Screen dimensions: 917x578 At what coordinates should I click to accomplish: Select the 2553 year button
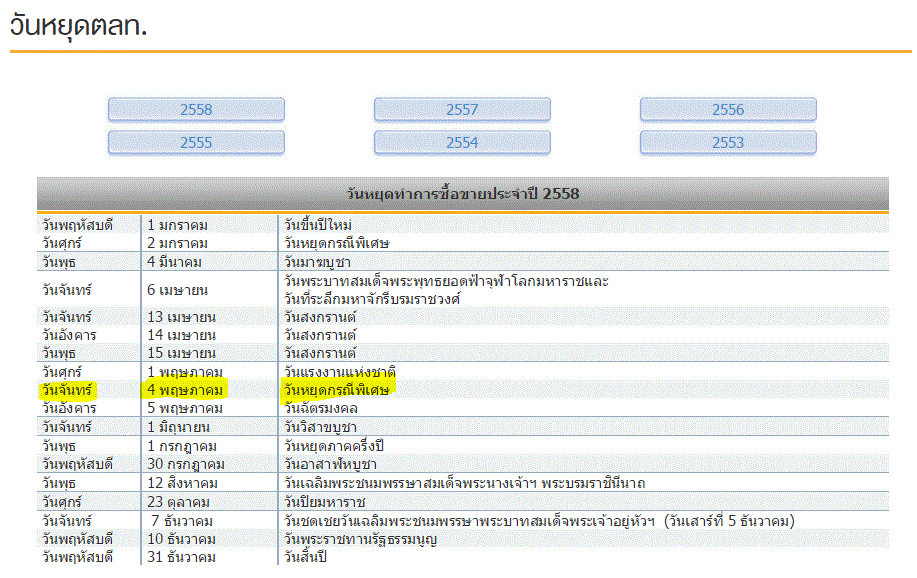[728, 143]
